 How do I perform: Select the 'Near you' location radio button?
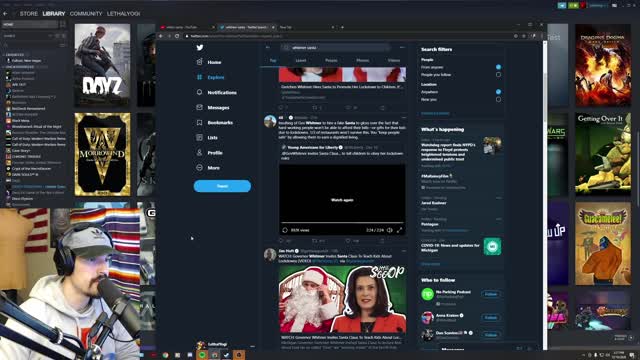pos(498,99)
